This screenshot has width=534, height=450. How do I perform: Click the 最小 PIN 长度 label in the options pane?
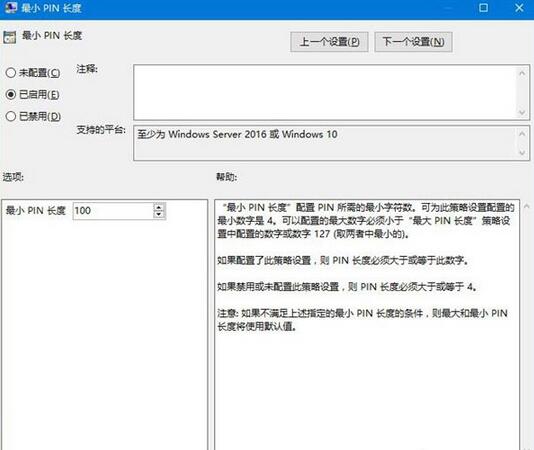(35, 211)
